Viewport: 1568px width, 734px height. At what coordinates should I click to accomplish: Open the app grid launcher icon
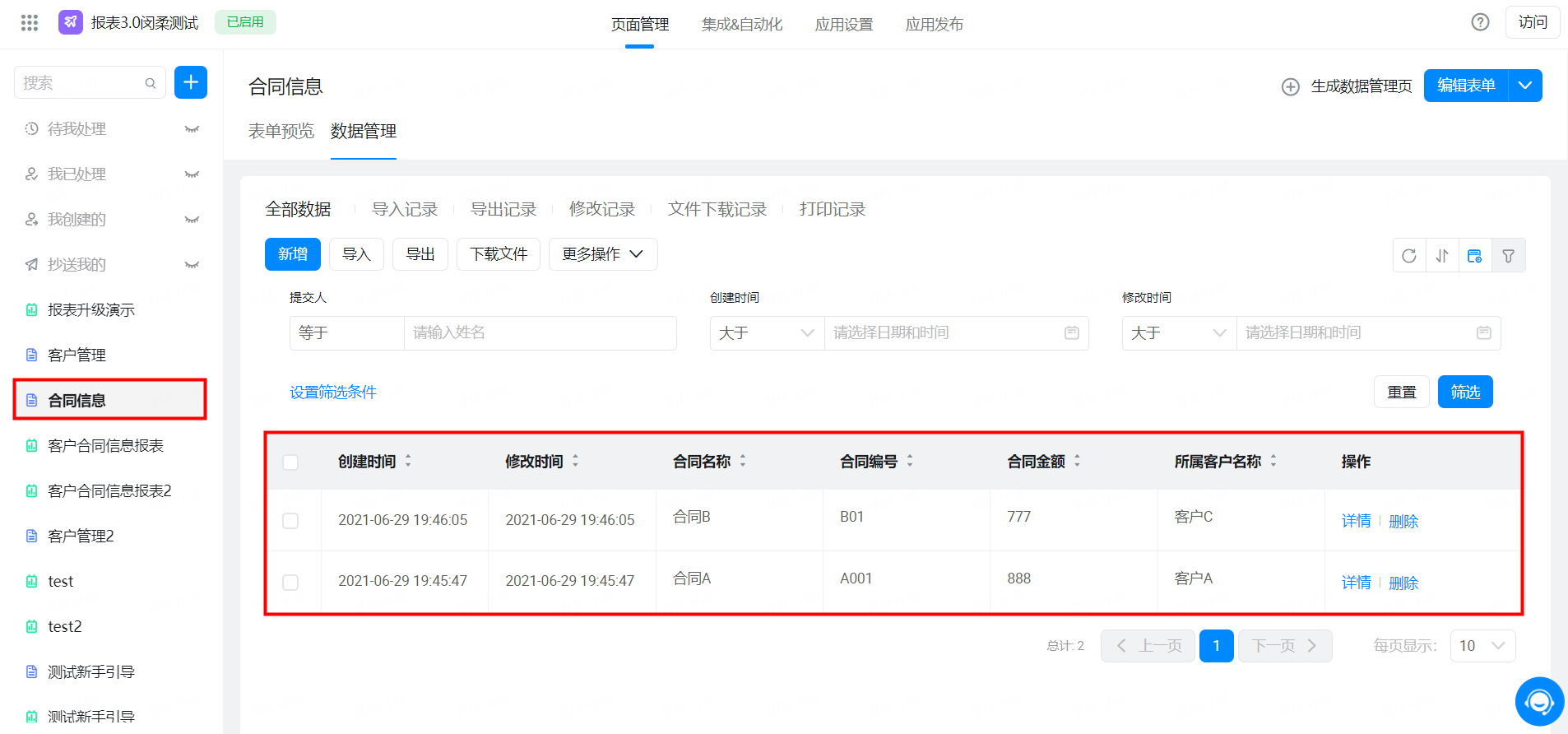(x=30, y=22)
